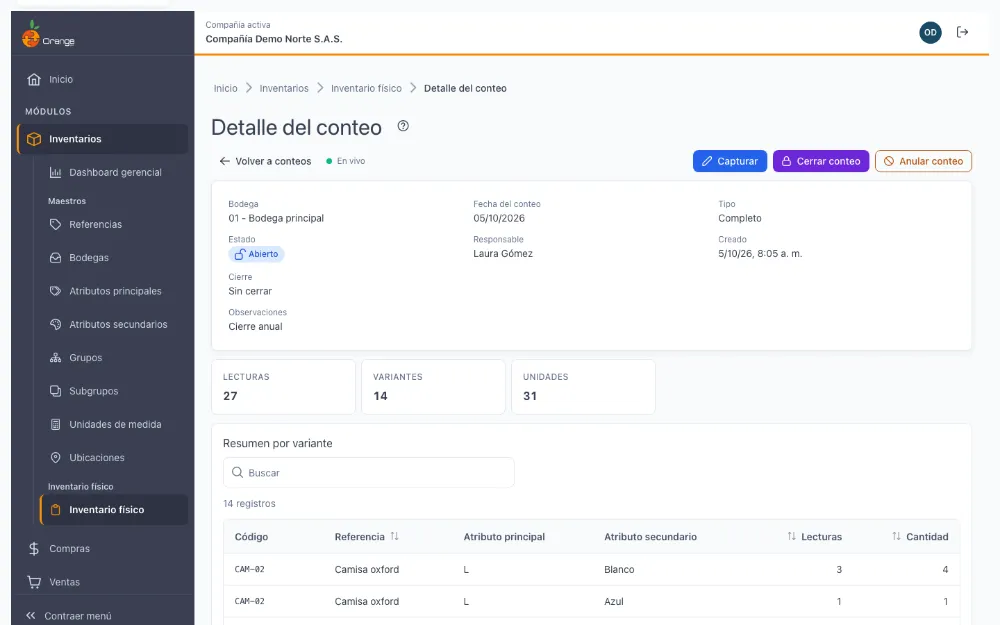This screenshot has width=1000, height=625.
Task: Click the 'Cierre anual' observation text
Action: [255, 327]
